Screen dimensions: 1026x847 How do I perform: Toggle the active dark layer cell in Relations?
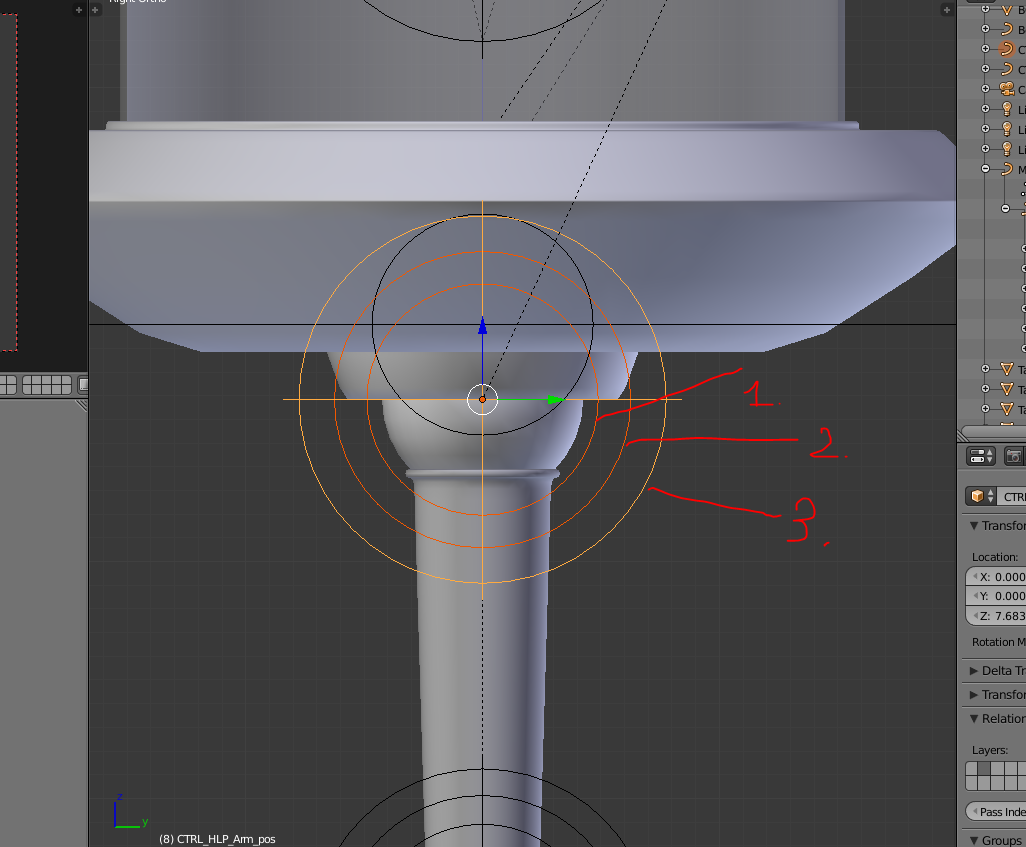coord(985,769)
